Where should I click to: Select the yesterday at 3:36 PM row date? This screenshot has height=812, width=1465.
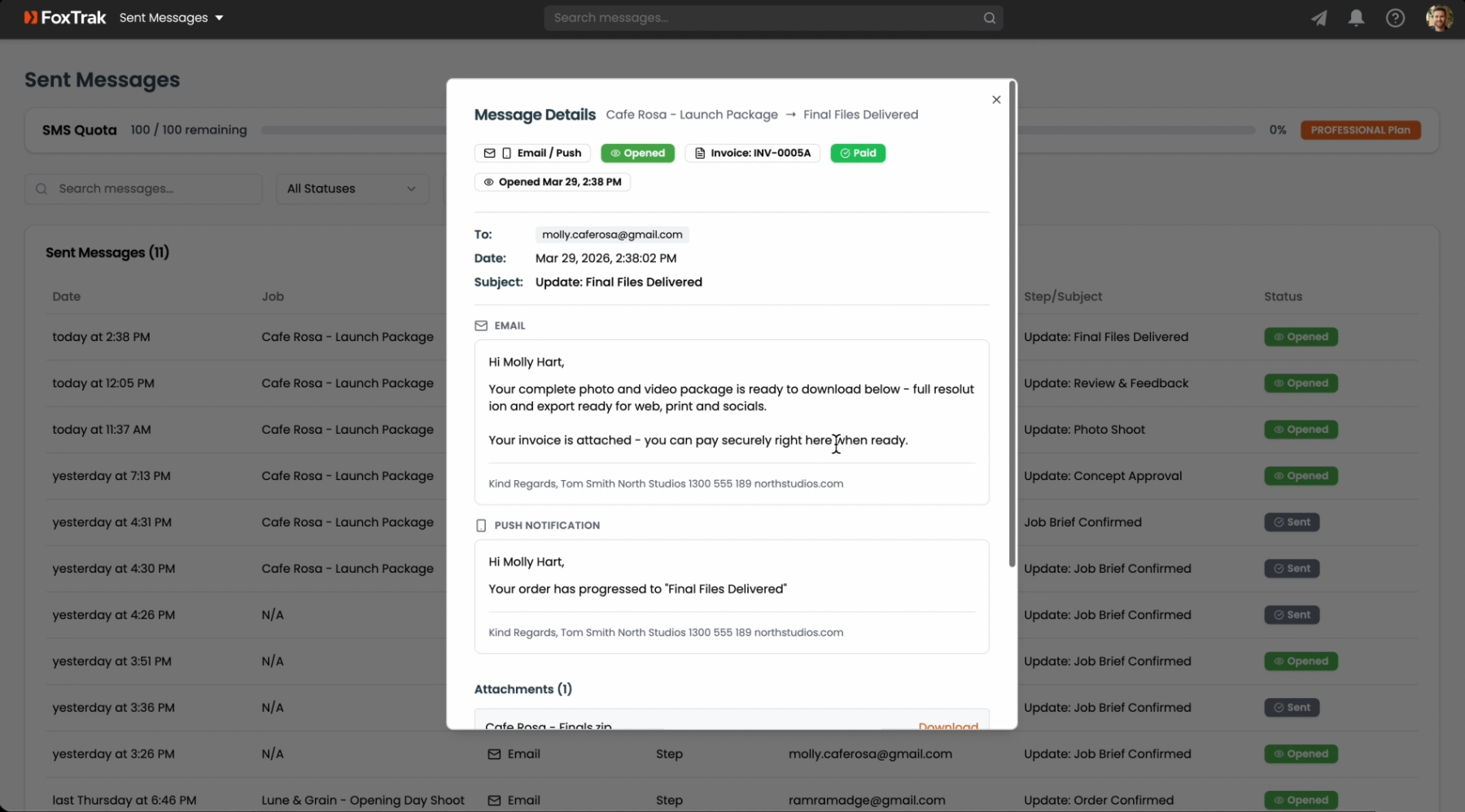point(113,708)
